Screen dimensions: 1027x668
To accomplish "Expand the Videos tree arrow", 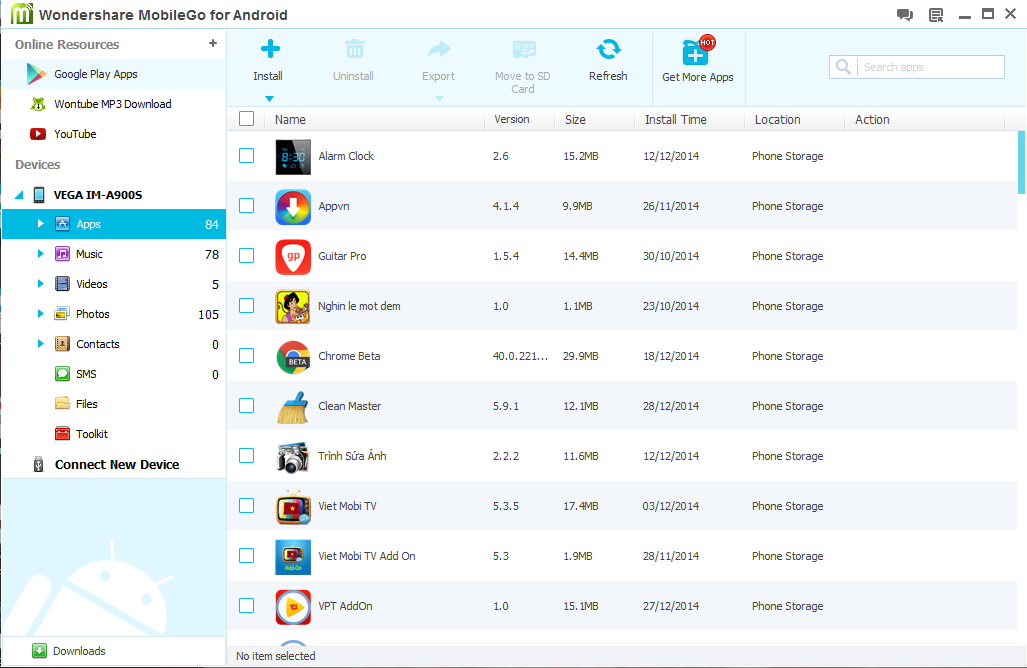I will click(x=41, y=284).
